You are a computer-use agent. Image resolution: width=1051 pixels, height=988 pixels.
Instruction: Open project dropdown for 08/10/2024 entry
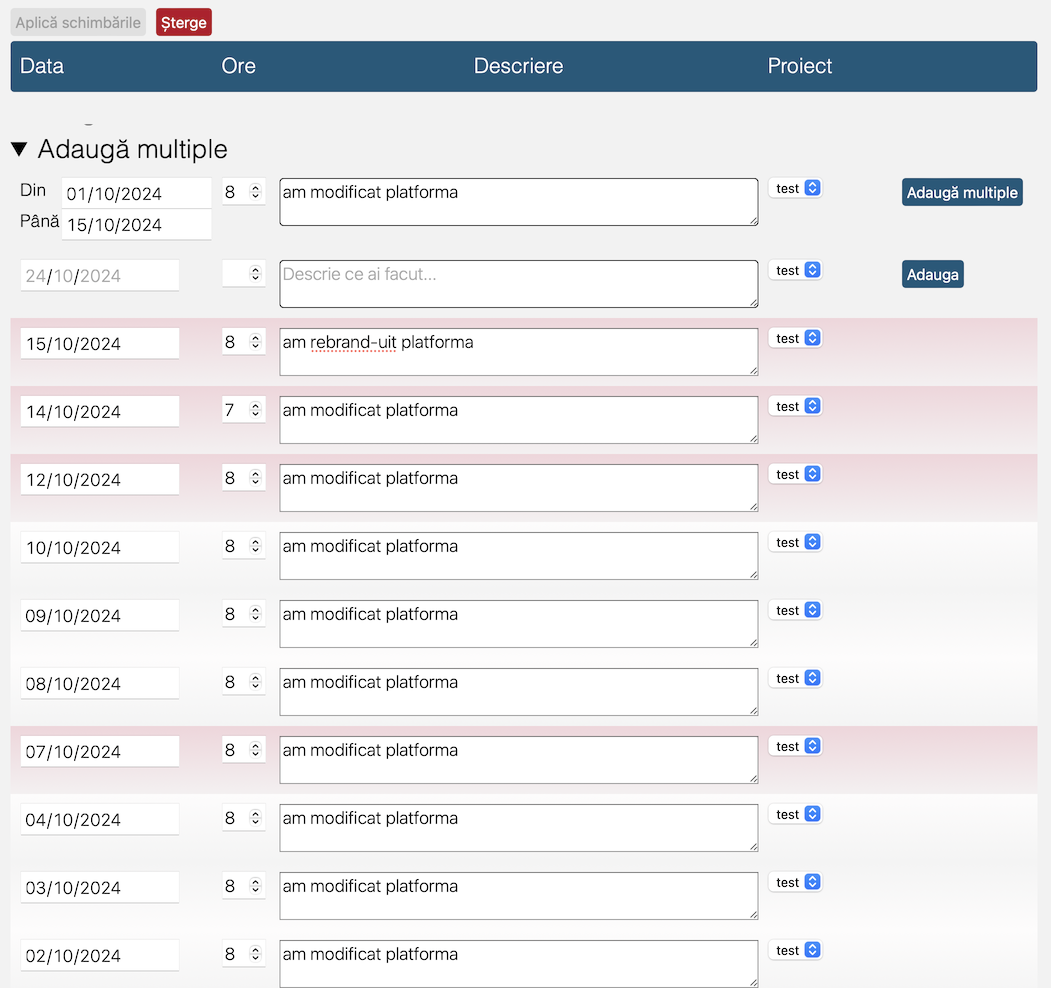click(796, 678)
